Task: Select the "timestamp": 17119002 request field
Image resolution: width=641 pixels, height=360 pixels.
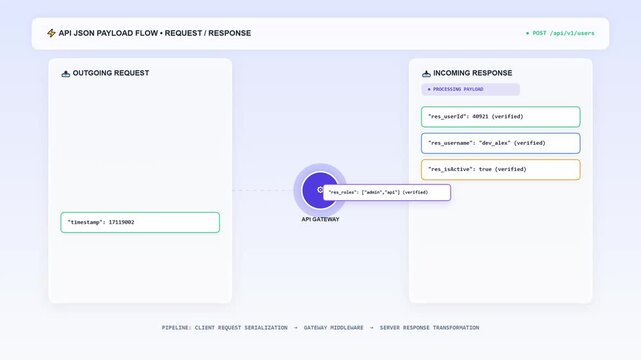Action: click(140, 222)
